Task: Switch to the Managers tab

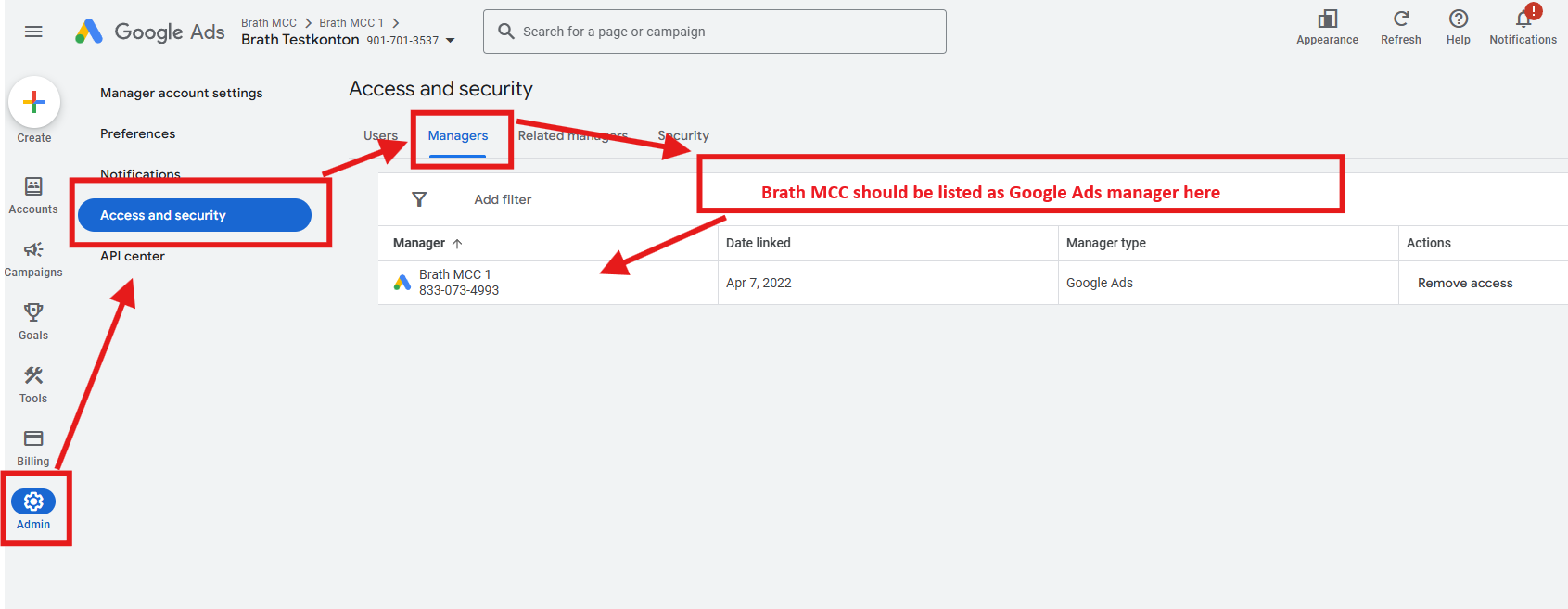Action: pos(458,135)
